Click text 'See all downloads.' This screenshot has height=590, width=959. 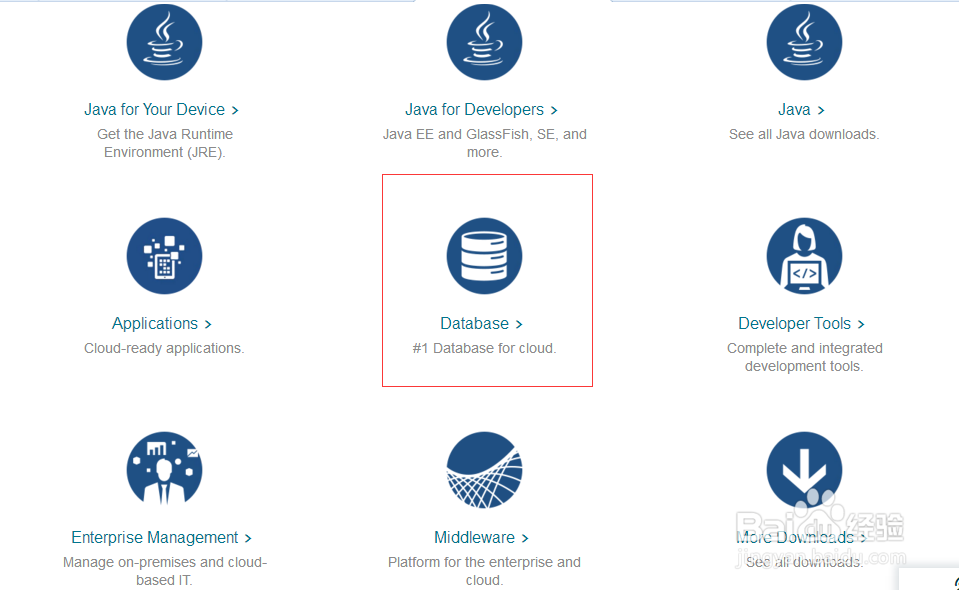tap(804, 562)
